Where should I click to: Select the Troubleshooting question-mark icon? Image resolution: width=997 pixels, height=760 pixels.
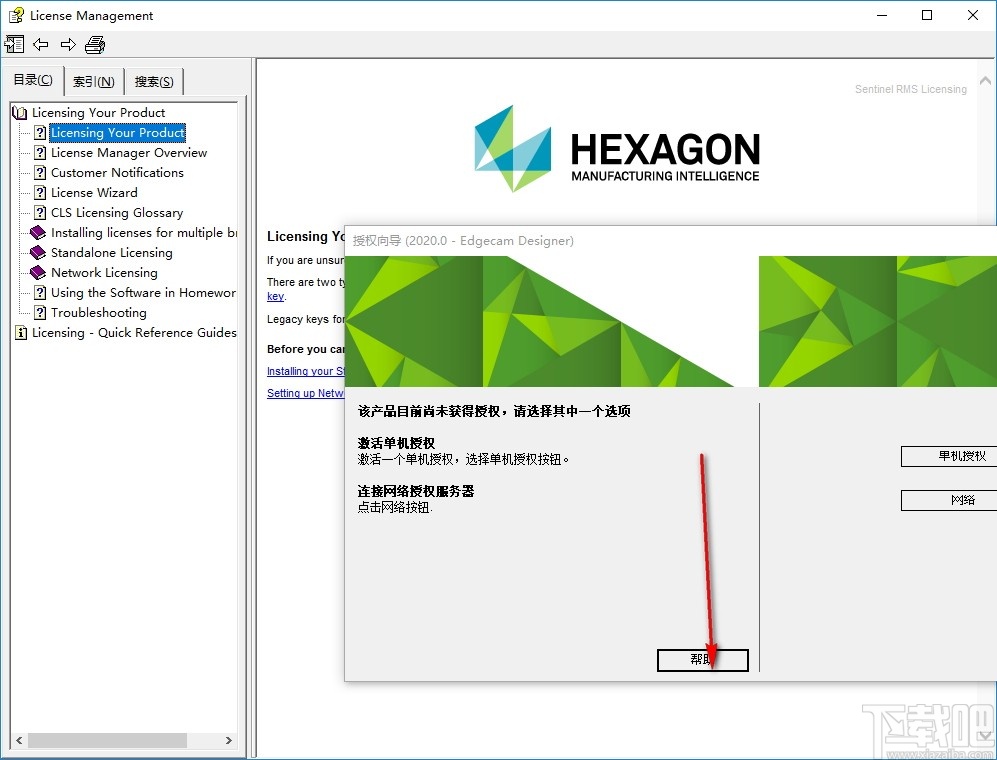click(x=39, y=312)
